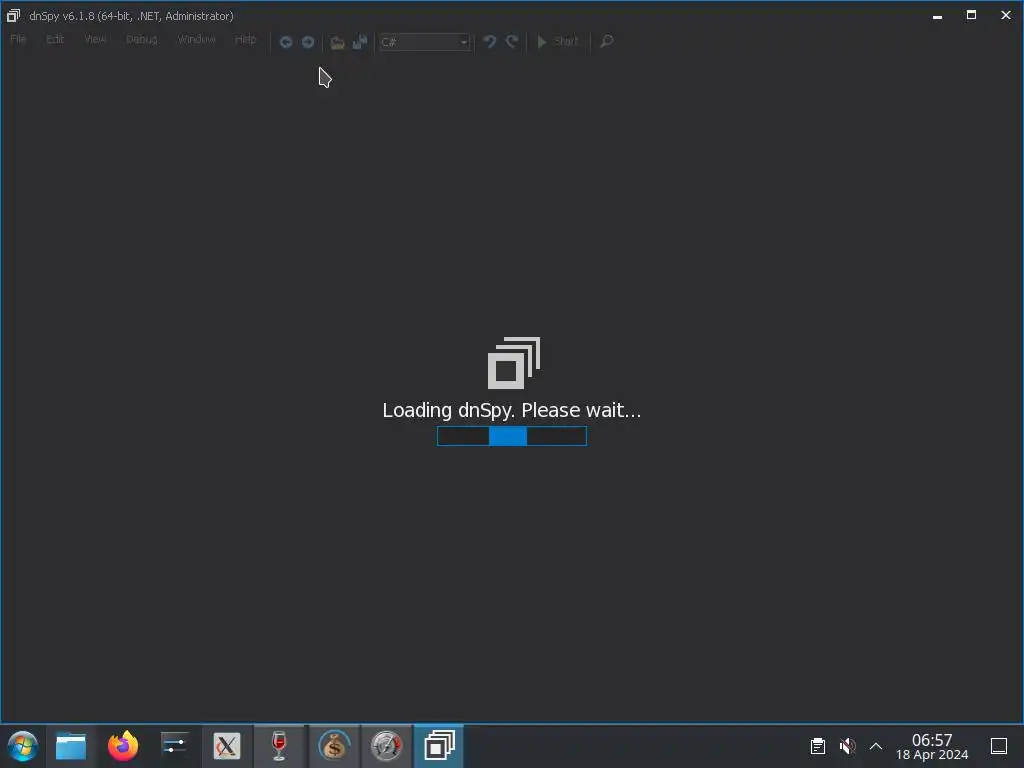The image size is (1024, 768).
Task: Click the money bag taskbar icon
Action: [334, 746]
